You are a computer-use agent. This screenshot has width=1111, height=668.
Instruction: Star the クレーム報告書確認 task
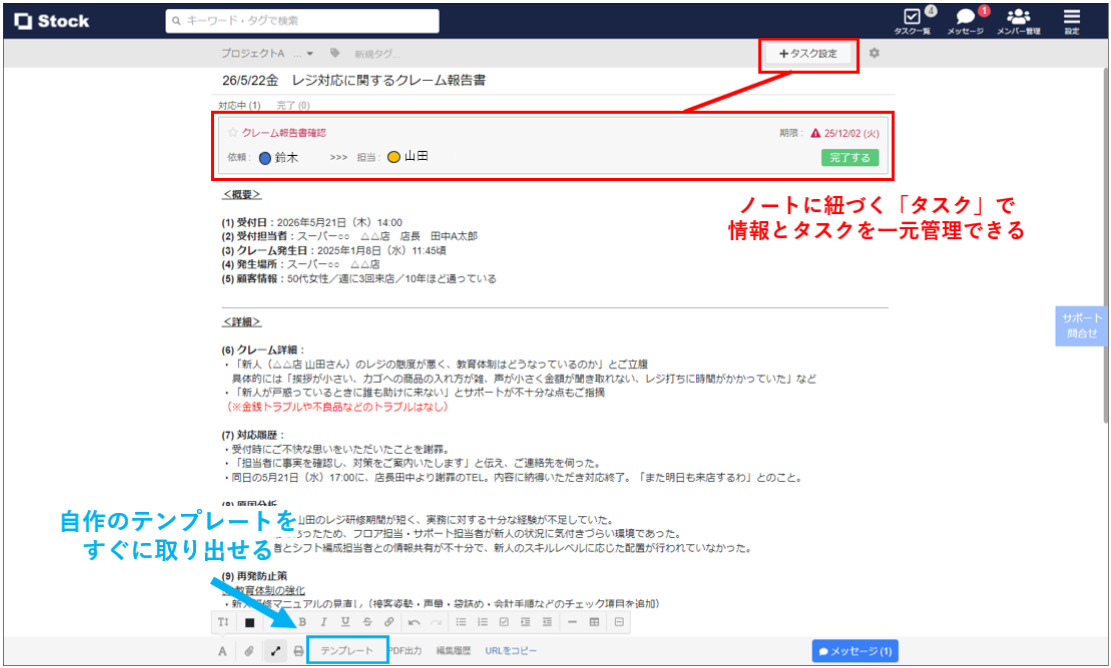point(233,132)
